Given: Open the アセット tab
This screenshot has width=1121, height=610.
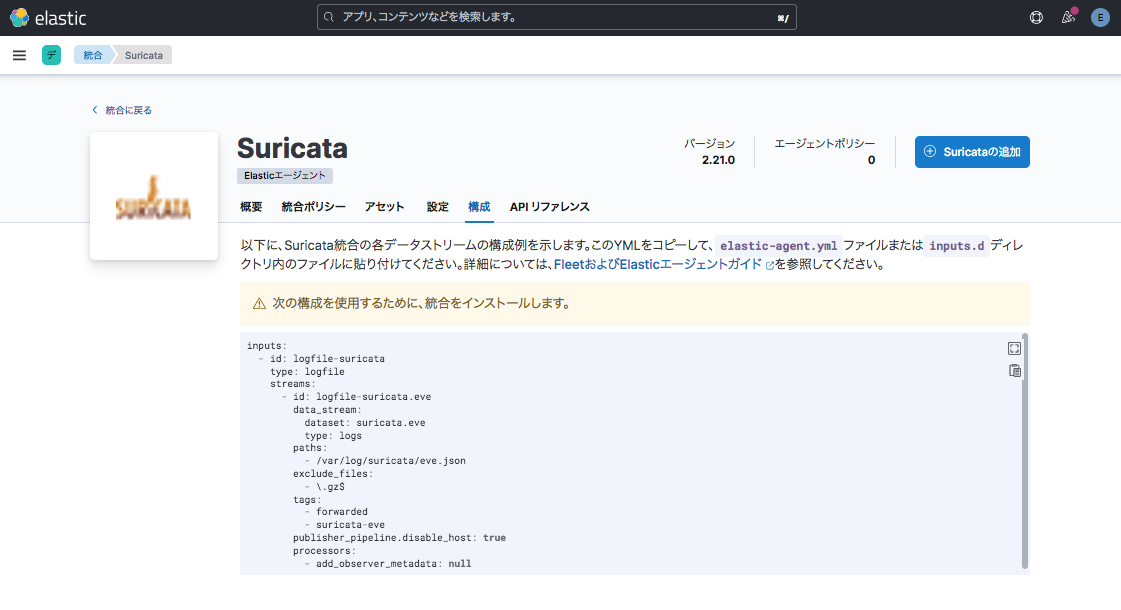Looking at the screenshot, I should pos(385,207).
